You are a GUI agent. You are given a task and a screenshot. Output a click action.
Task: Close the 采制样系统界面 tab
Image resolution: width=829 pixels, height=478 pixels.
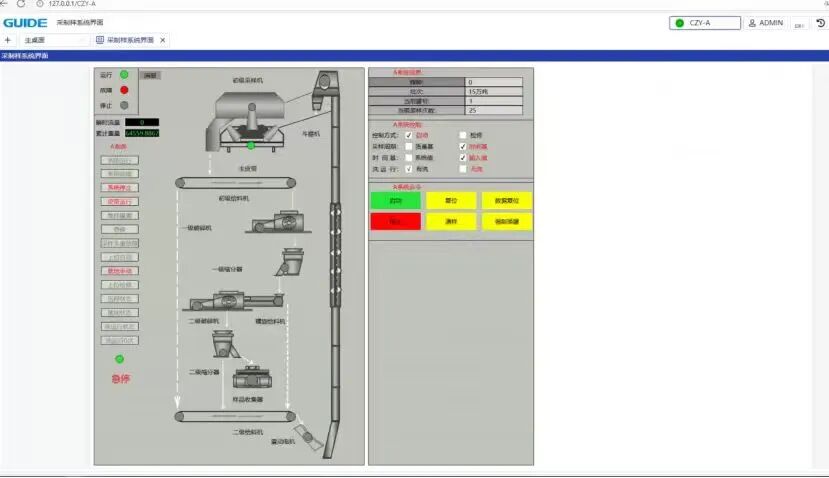(x=163, y=40)
